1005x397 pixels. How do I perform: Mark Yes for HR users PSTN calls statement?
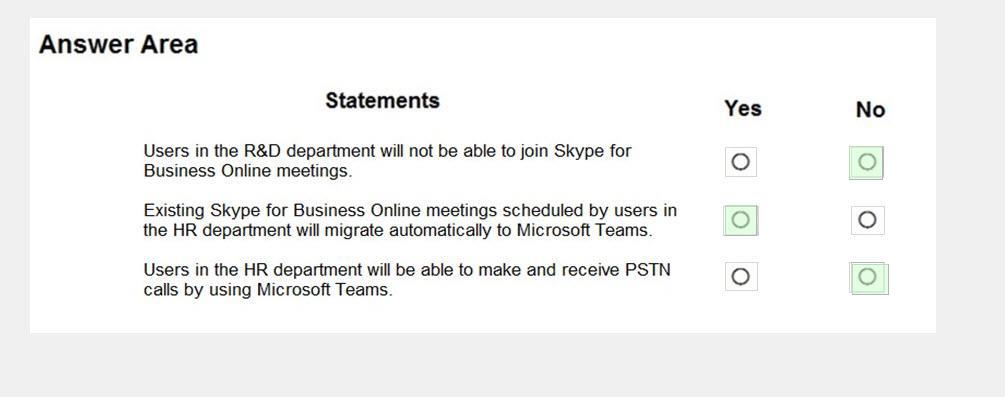click(x=740, y=276)
